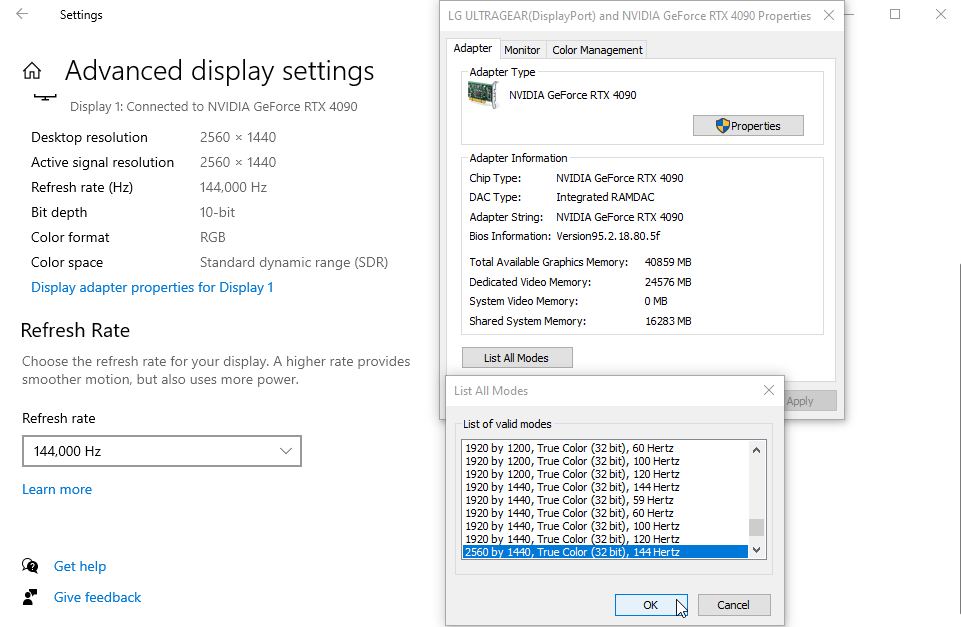Select 1920 by 1200, 100 Hertz mode
961x627 pixels.
[x=605, y=461]
